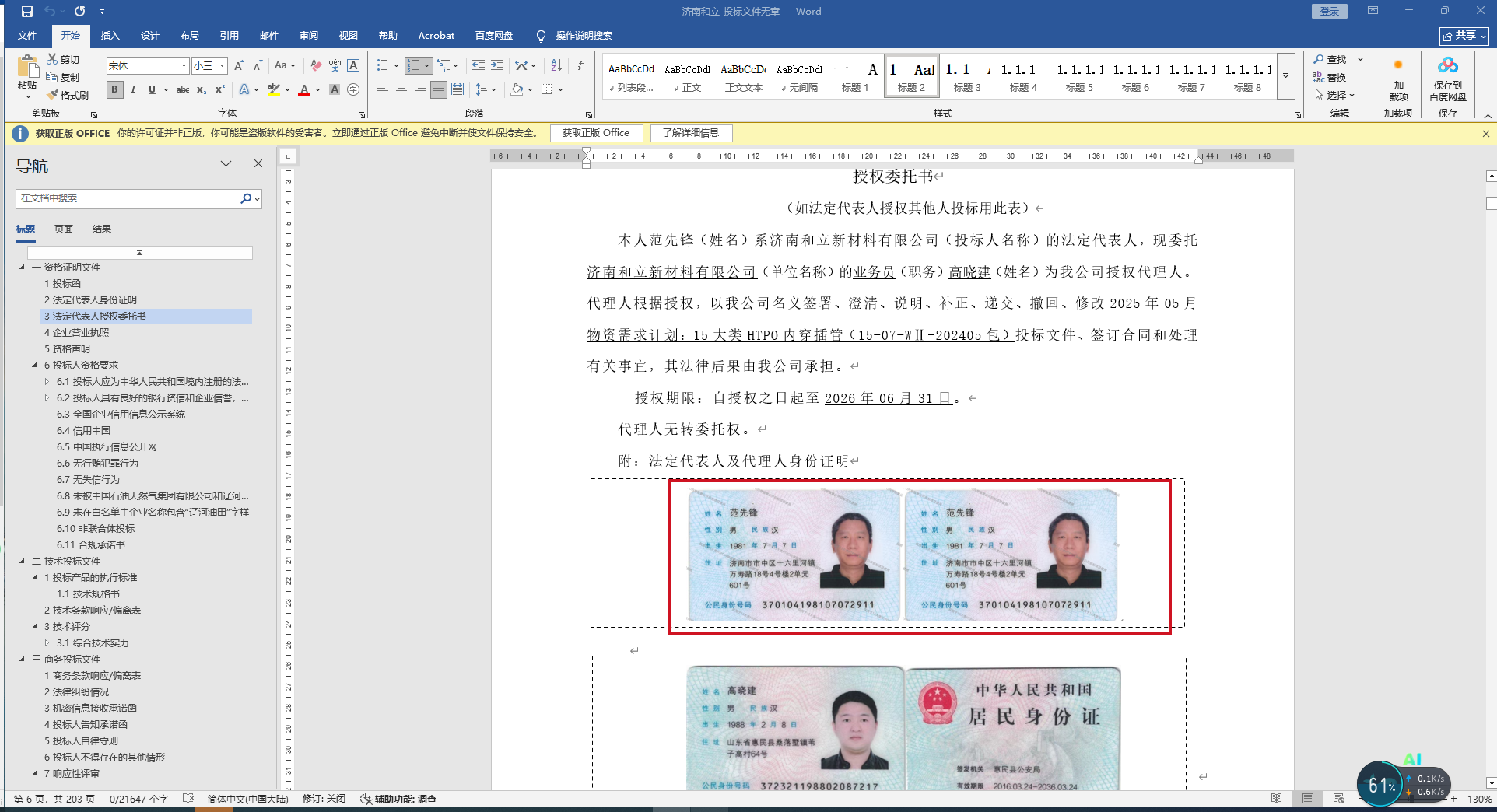1497x812 pixels.
Task: Clear all formatting with the eraser icon
Action: (316, 65)
